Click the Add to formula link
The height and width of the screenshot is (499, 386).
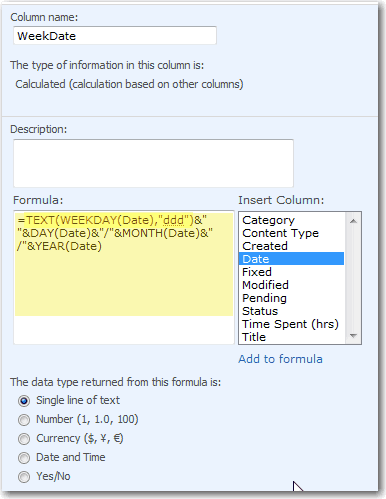(280, 359)
